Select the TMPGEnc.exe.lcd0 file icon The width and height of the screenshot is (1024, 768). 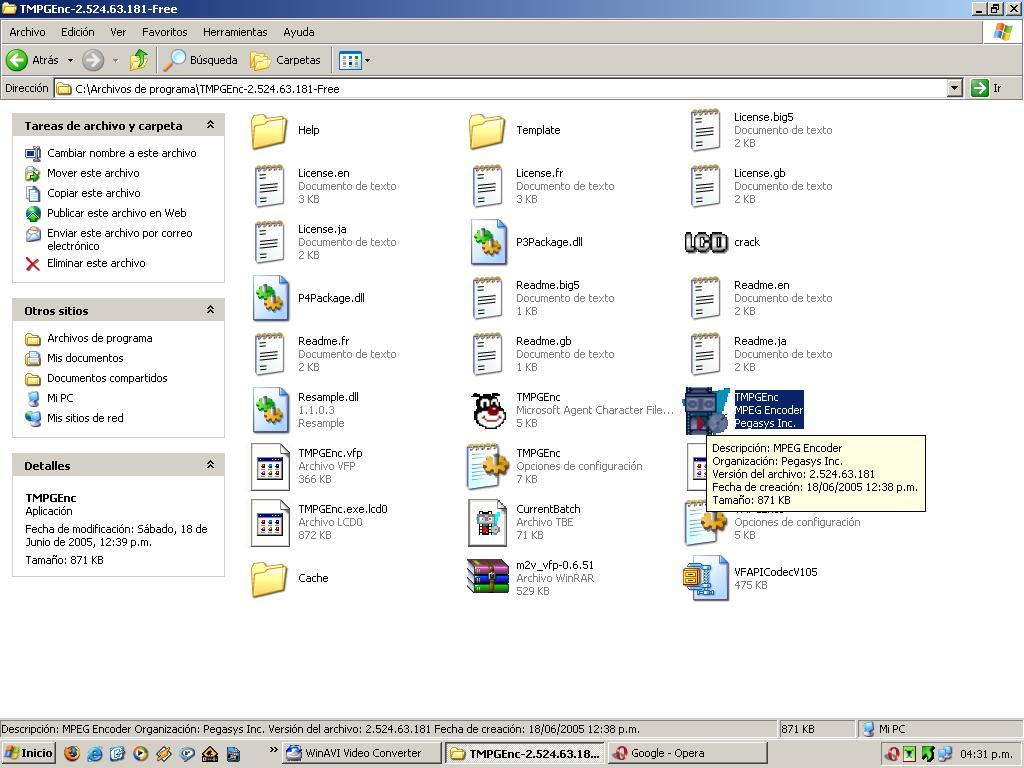[270, 522]
